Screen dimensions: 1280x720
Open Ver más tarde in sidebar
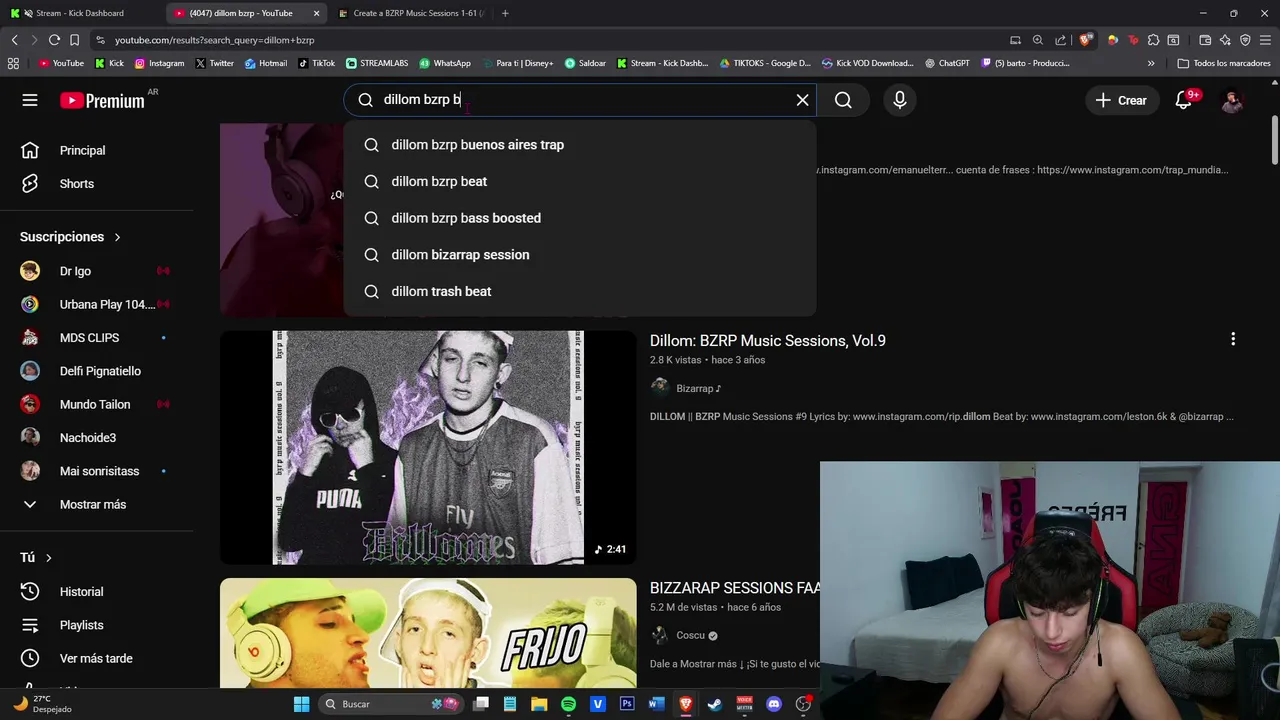coord(95,658)
